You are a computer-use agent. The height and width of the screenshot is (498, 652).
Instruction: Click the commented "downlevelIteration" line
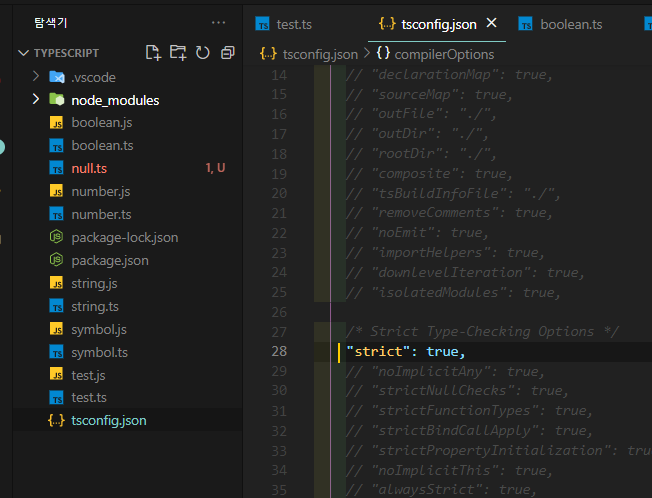tap(465, 273)
